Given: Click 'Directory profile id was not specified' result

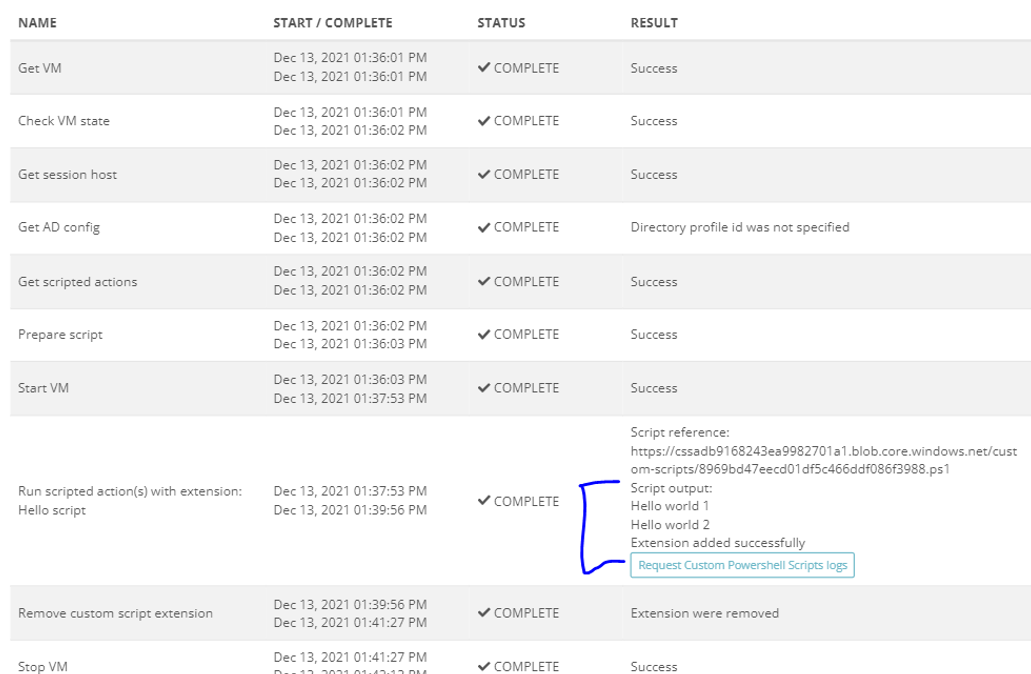Looking at the screenshot, I should pos(739,227).
